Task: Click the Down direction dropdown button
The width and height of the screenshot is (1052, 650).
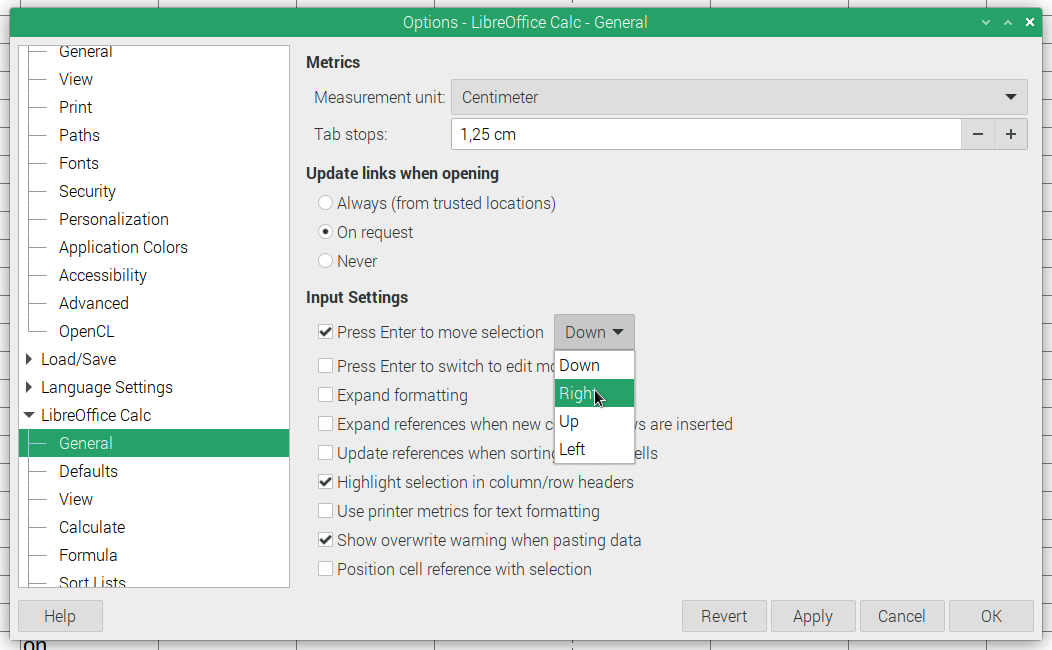Action: pyautogui.click(x=594, y=332)
